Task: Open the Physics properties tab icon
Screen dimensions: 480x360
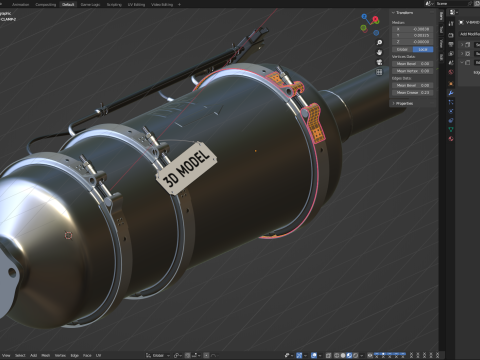Action: [451, 111]
